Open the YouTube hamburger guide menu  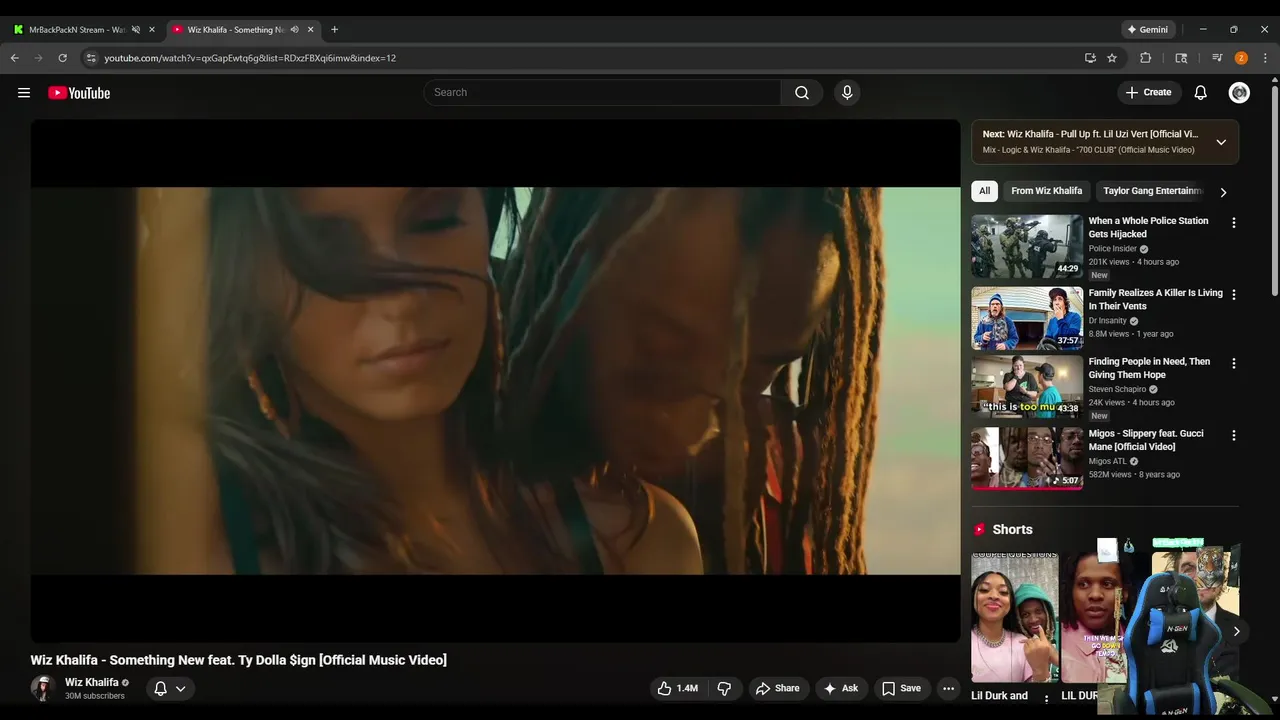click(x=24, y=93)
